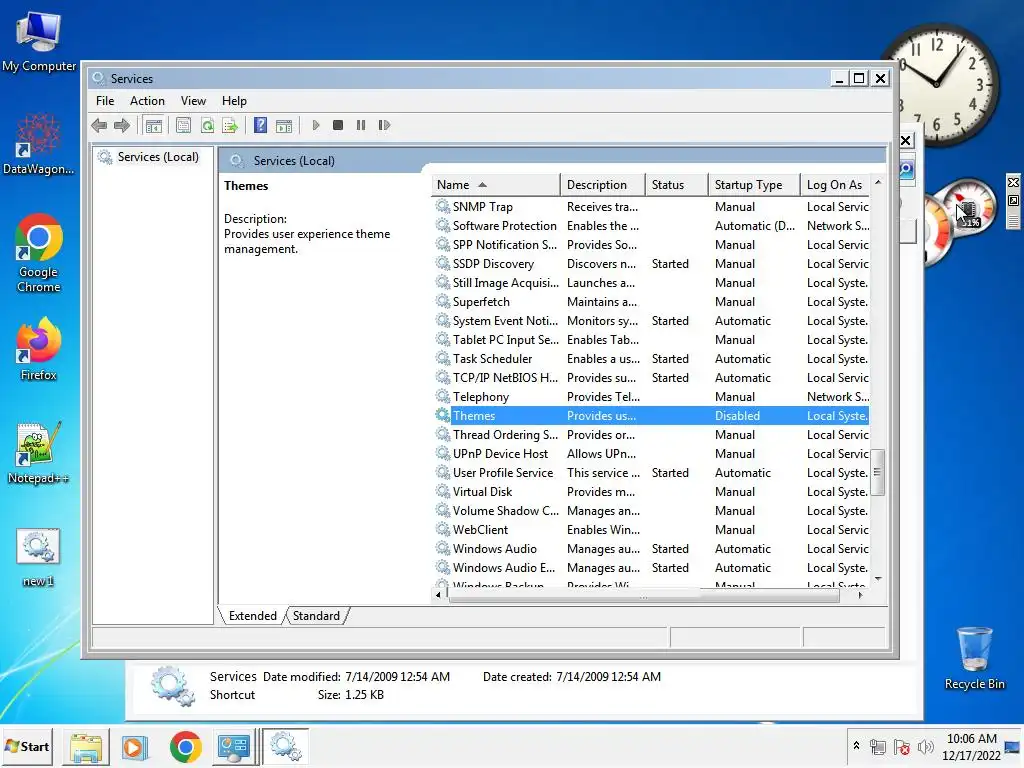Click the gear icon beside Thread Ordering S...

[x=443, y=434]
